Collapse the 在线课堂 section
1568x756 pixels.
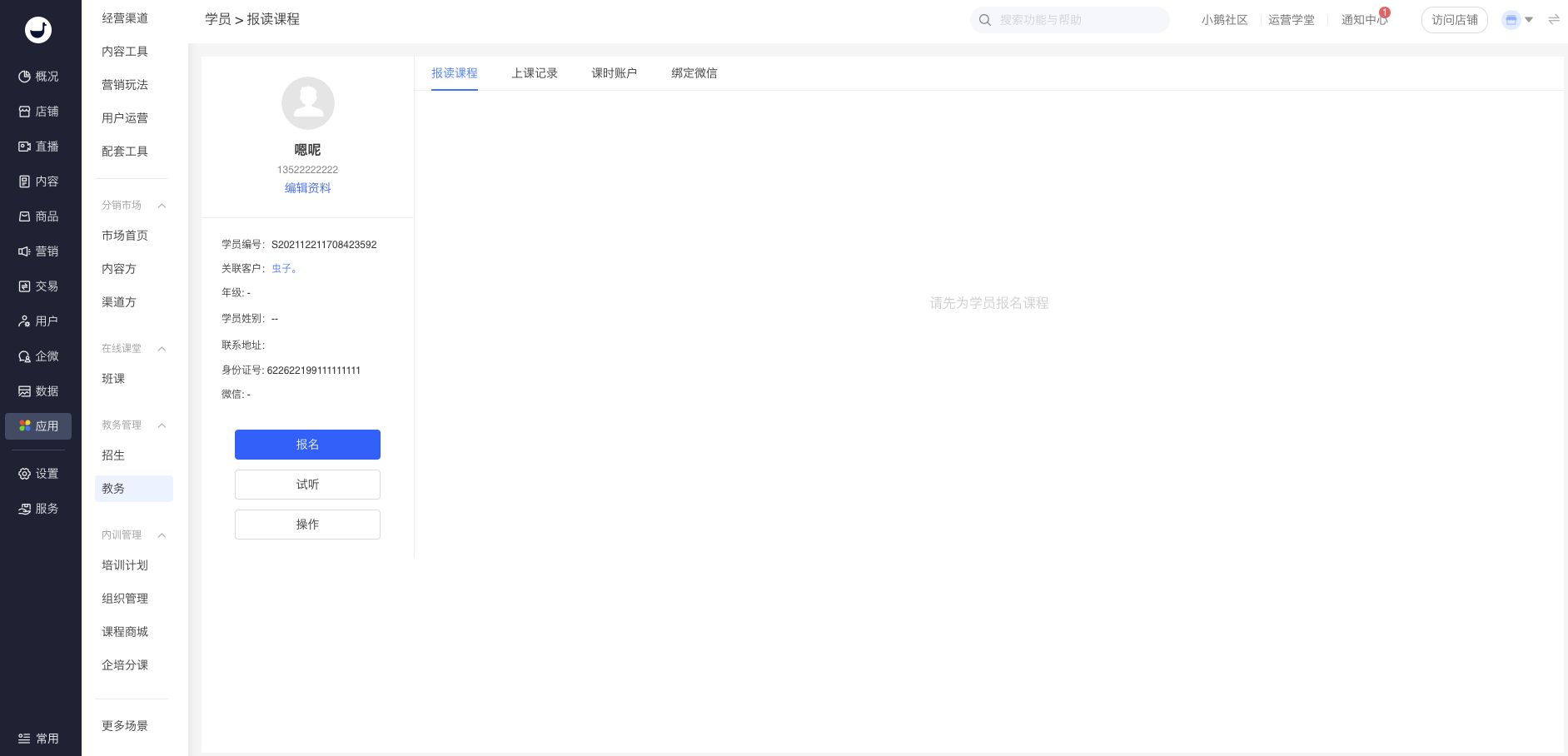pos(162,349)
